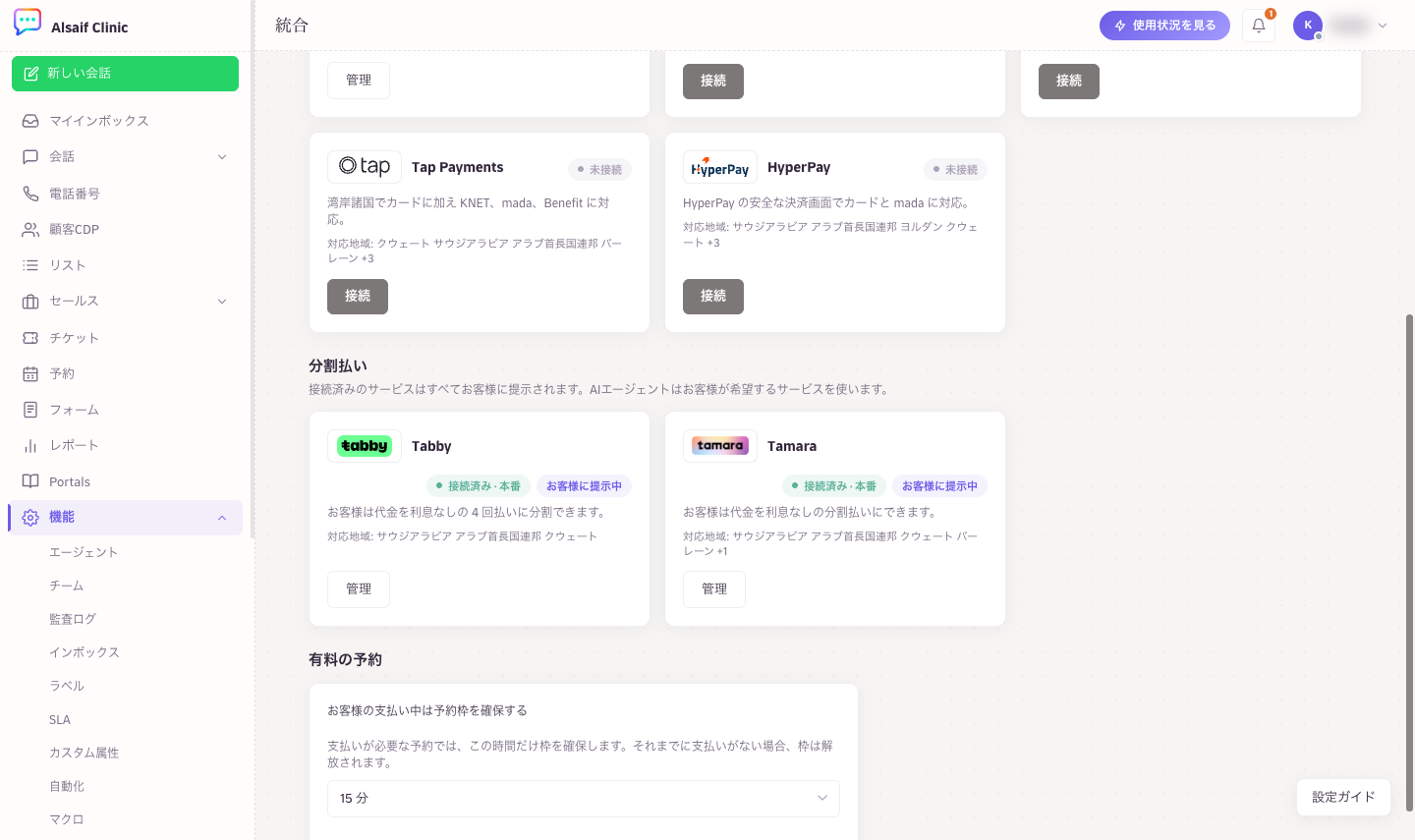Open the account menu chevron
Viewport: 1415px width, 840px height.
coord(1383,26)
